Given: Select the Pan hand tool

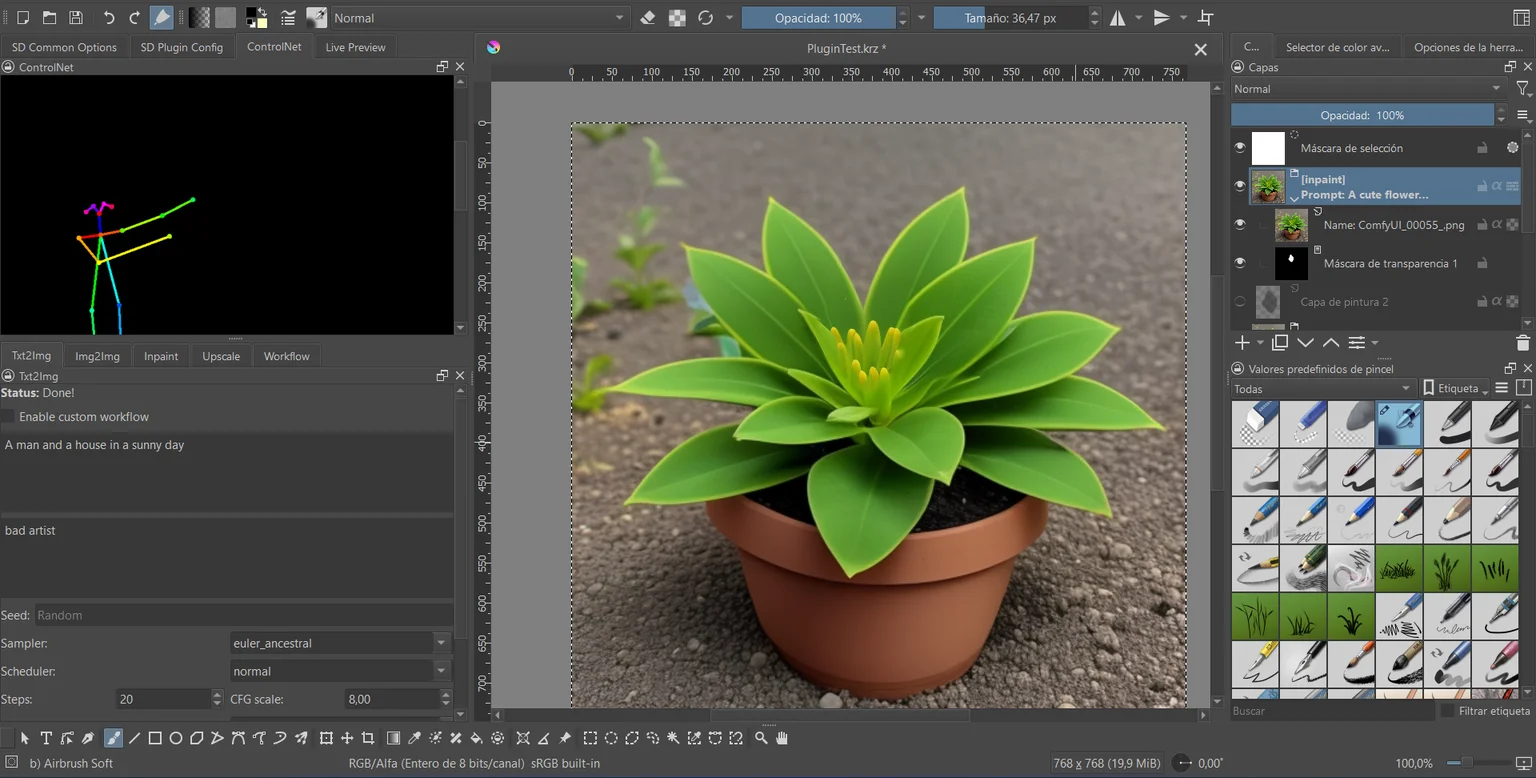Looking at the screenshot, I should coord(782,738).
